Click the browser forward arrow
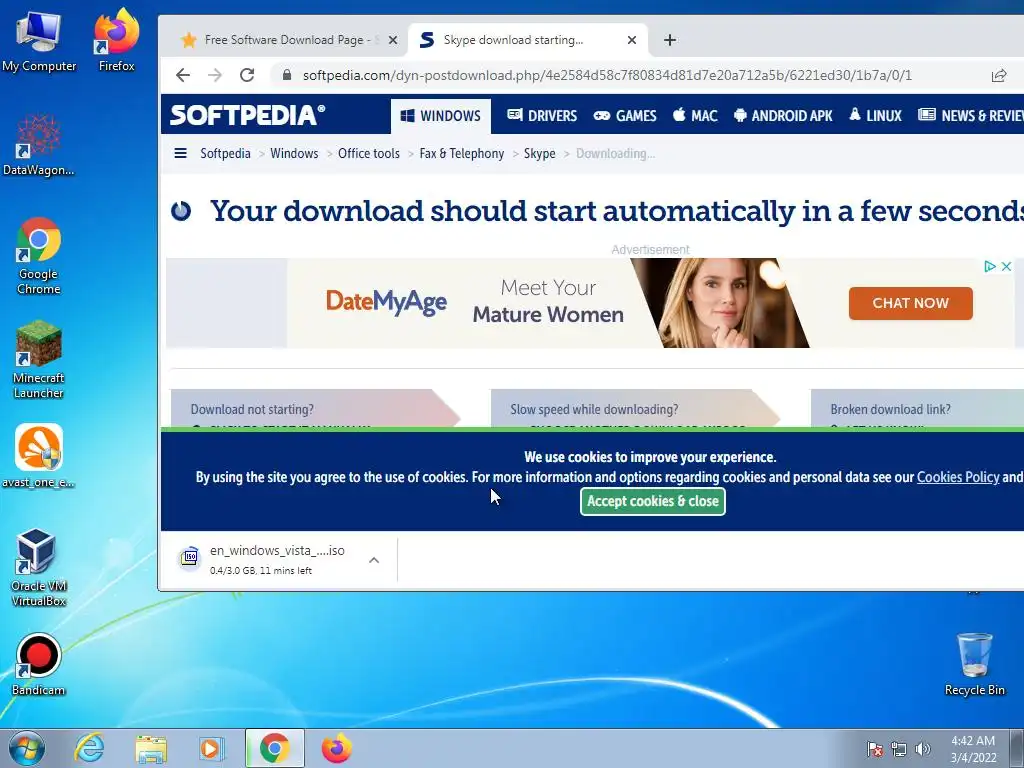Image resolution: width=1024 pixels, height=768 pixels. 215,75
